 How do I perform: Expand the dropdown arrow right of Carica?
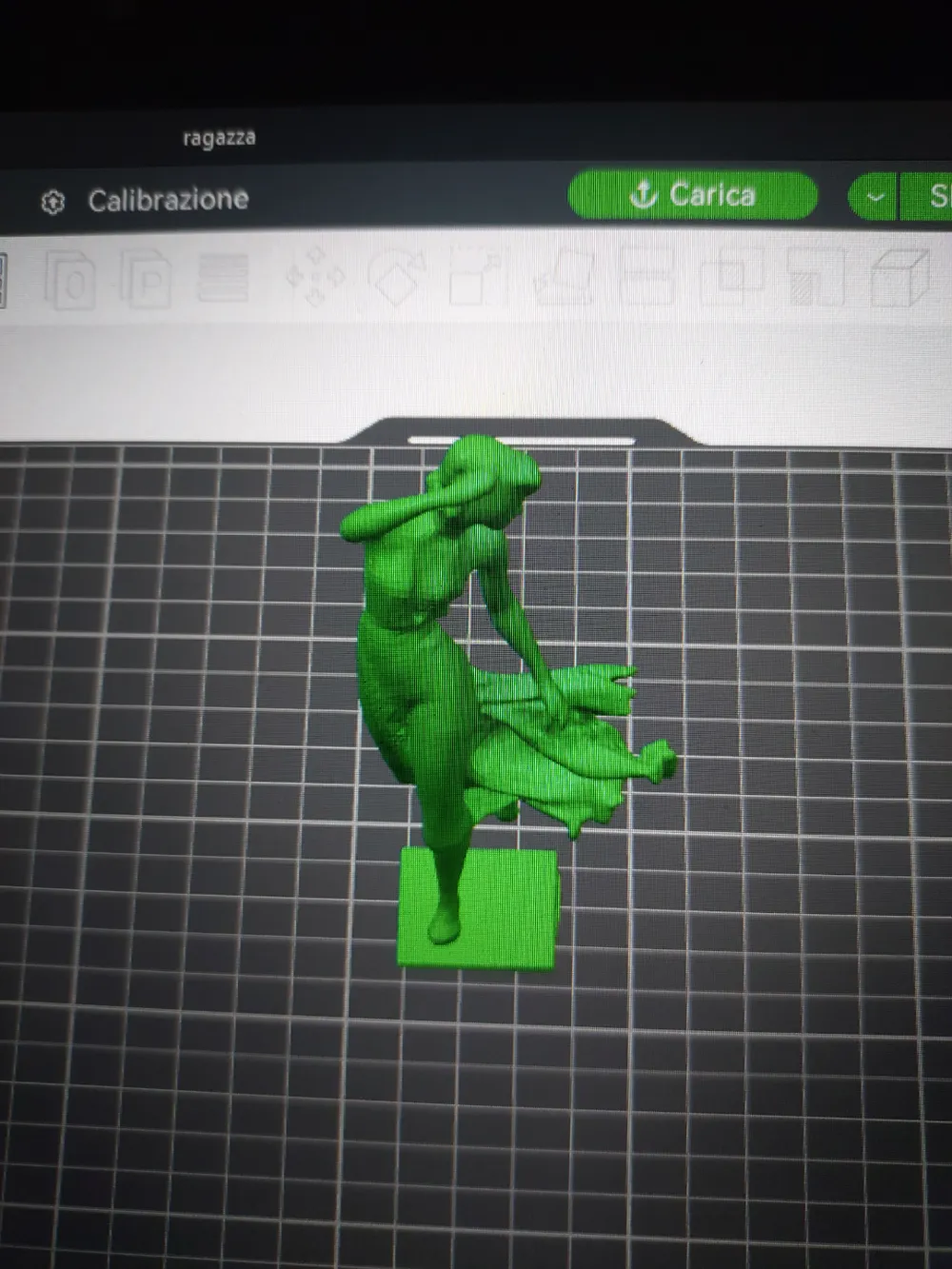click(874, 197)
